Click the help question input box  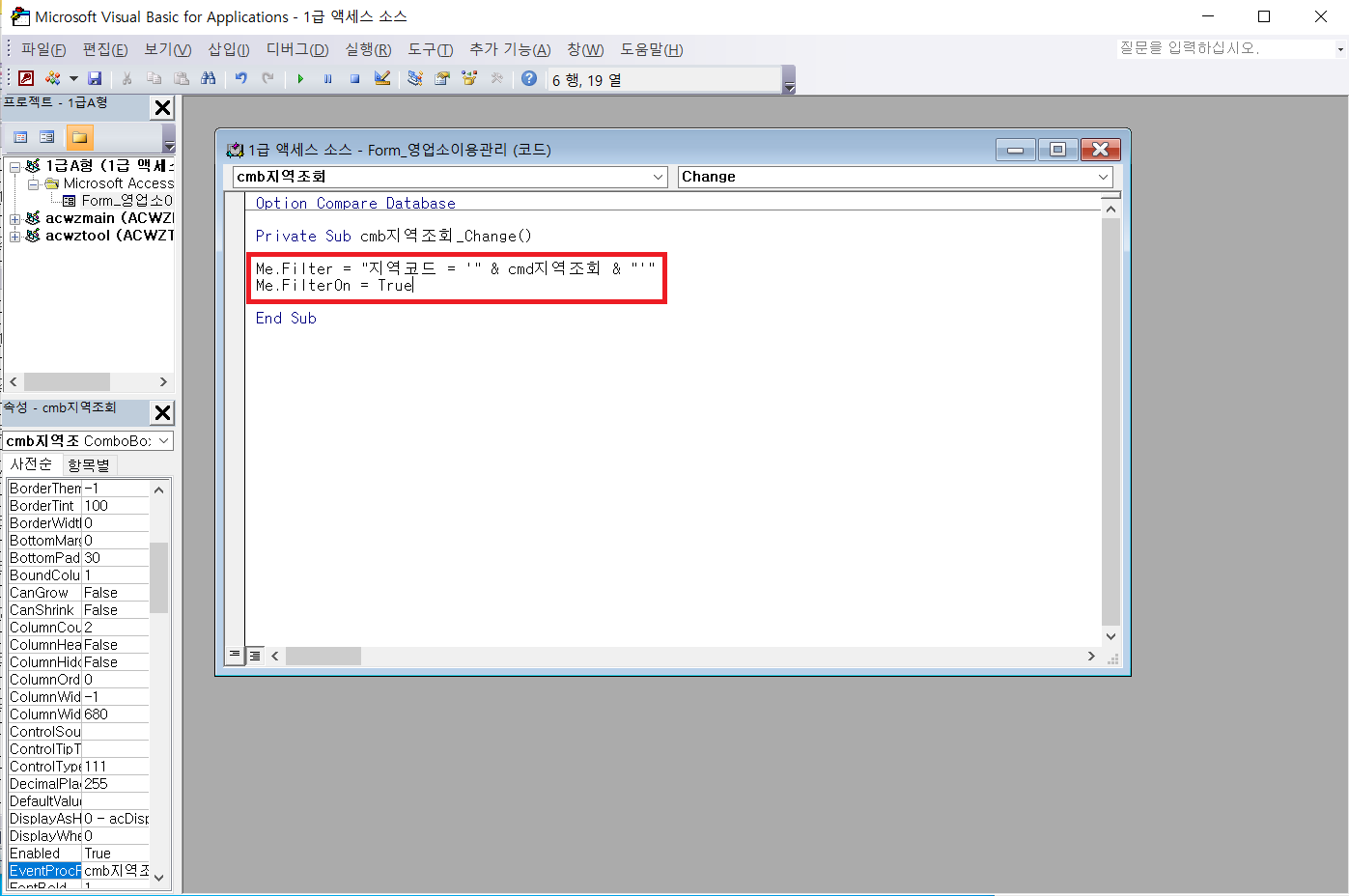[x=1224, y=48]
